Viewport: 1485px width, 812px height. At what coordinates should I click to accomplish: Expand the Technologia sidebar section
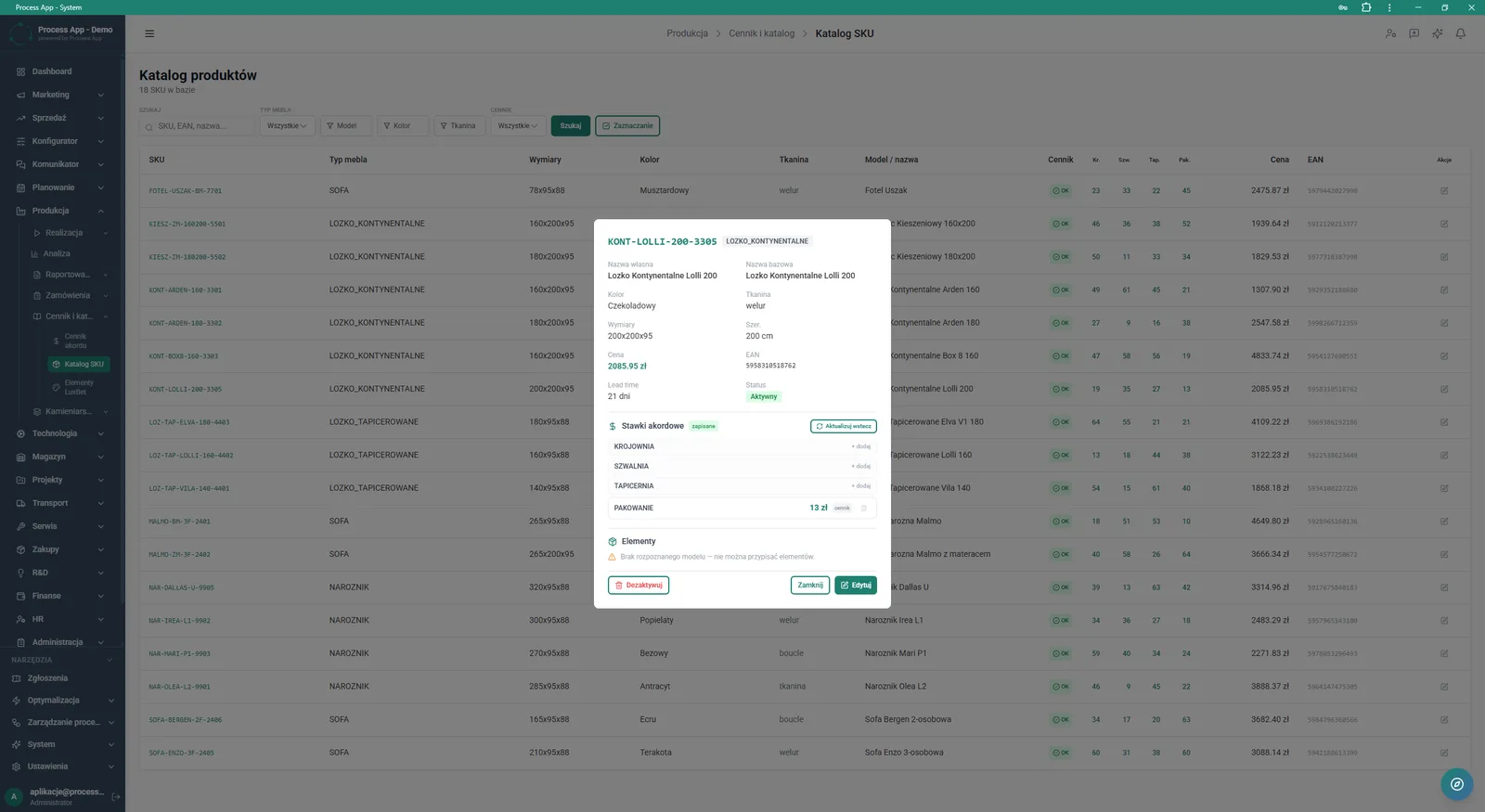[x=60, y=433]
